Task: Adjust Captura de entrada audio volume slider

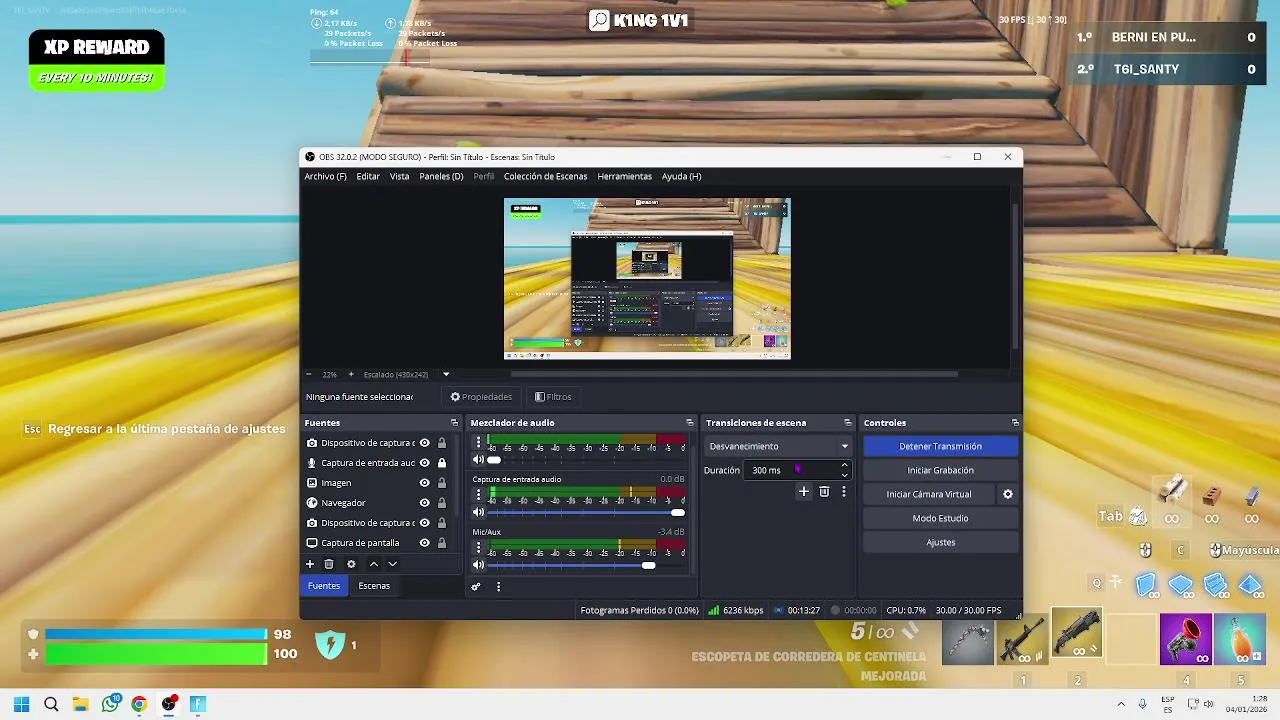Action: coord(588,512)
